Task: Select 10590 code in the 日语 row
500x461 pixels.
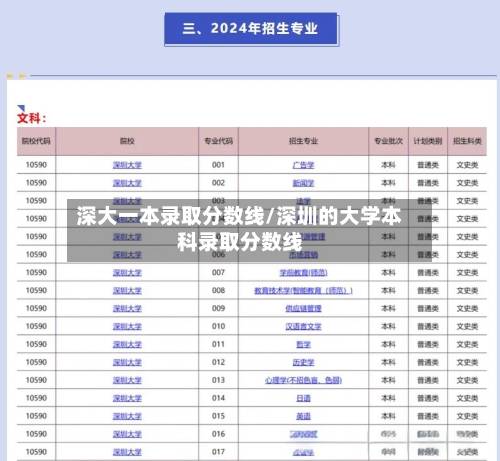Action: [36, 398]
